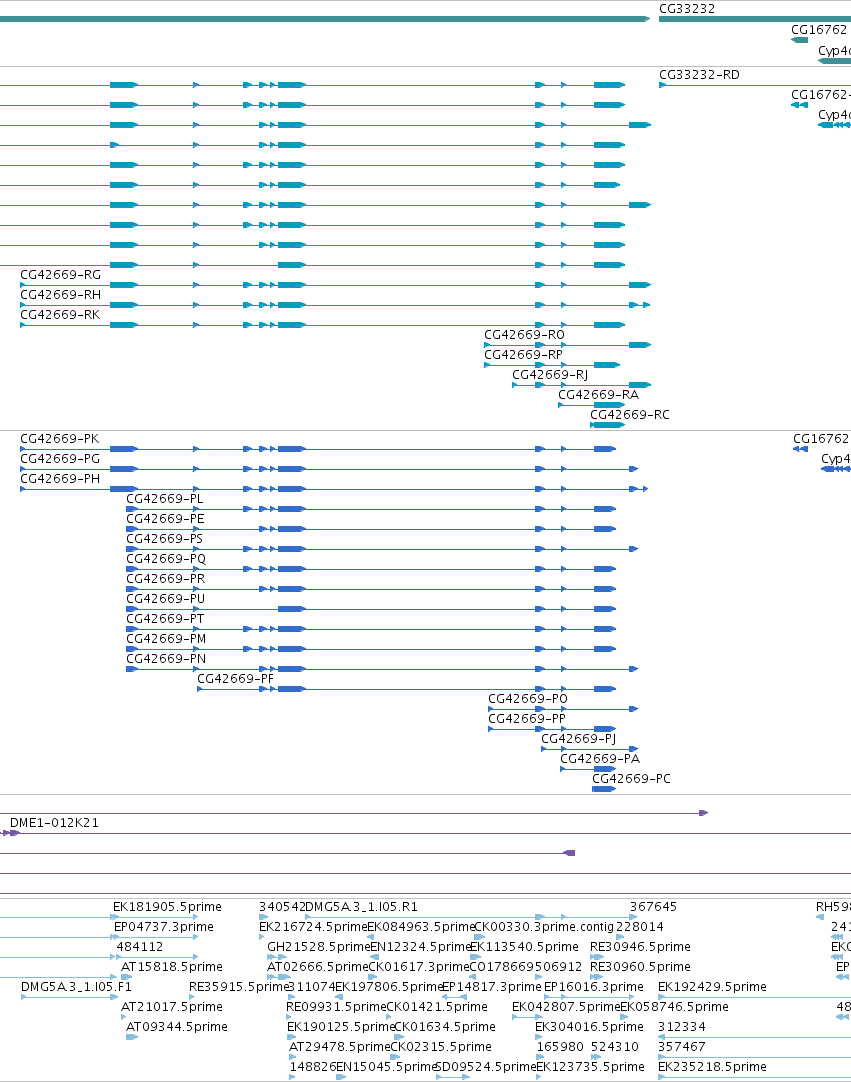
Task: Click the CG42669-PJ label
Action: pyautogui.click(x=578, y=739)
